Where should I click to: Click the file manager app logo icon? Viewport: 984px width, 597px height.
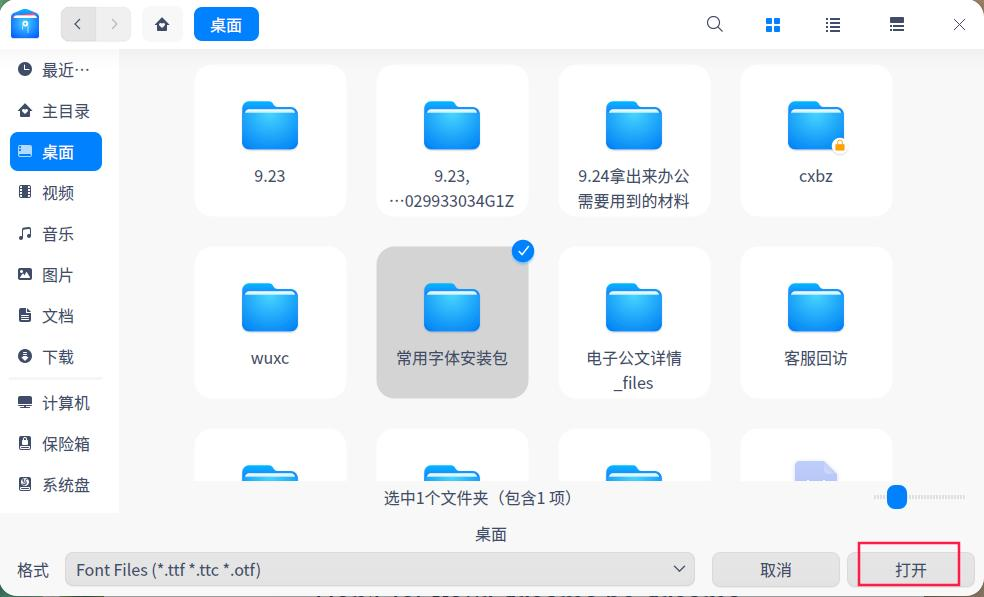tap(25, 24)
